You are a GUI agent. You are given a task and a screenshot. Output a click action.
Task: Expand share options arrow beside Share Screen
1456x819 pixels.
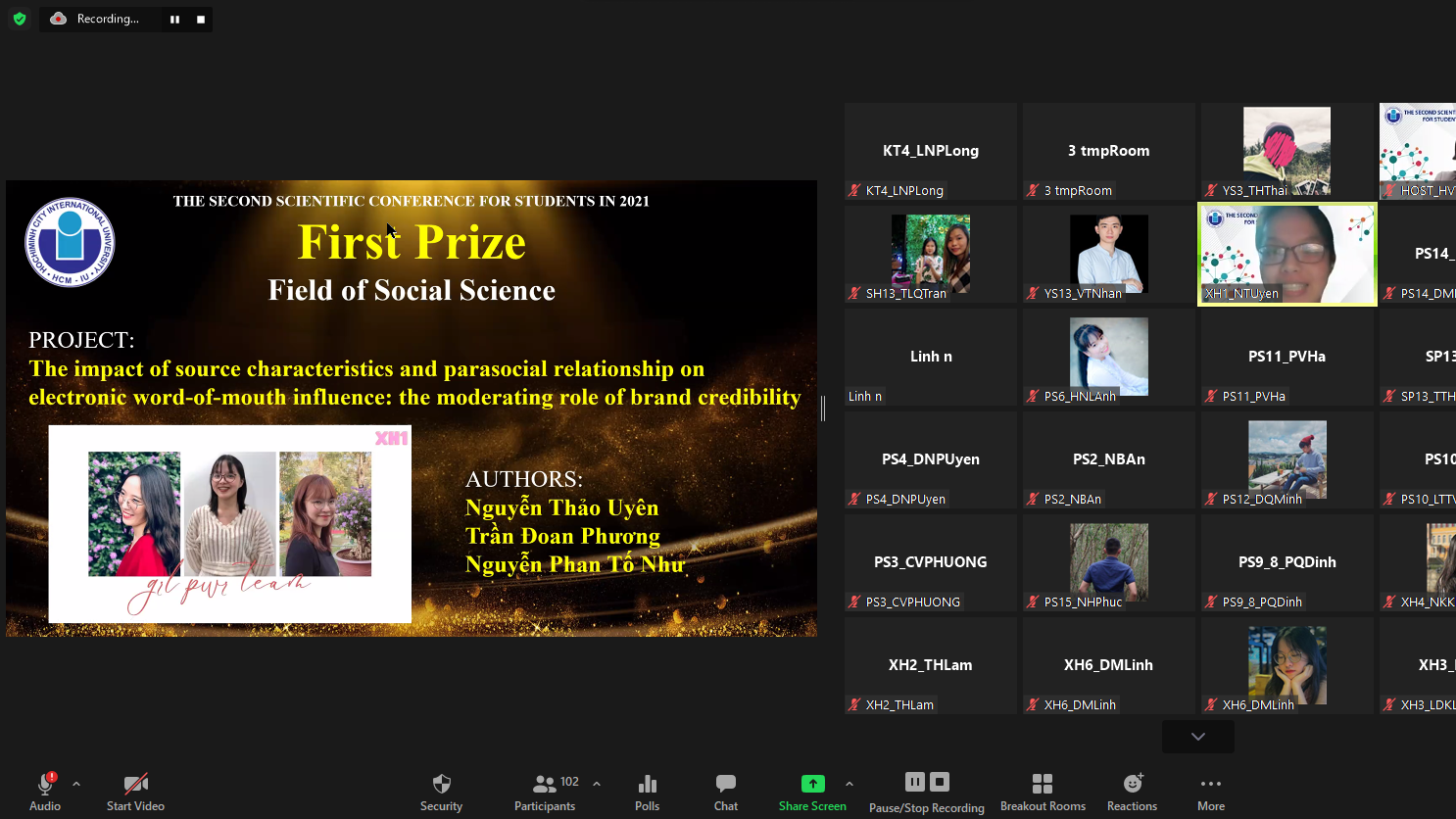pyautogui.click(x=849, y=784)
